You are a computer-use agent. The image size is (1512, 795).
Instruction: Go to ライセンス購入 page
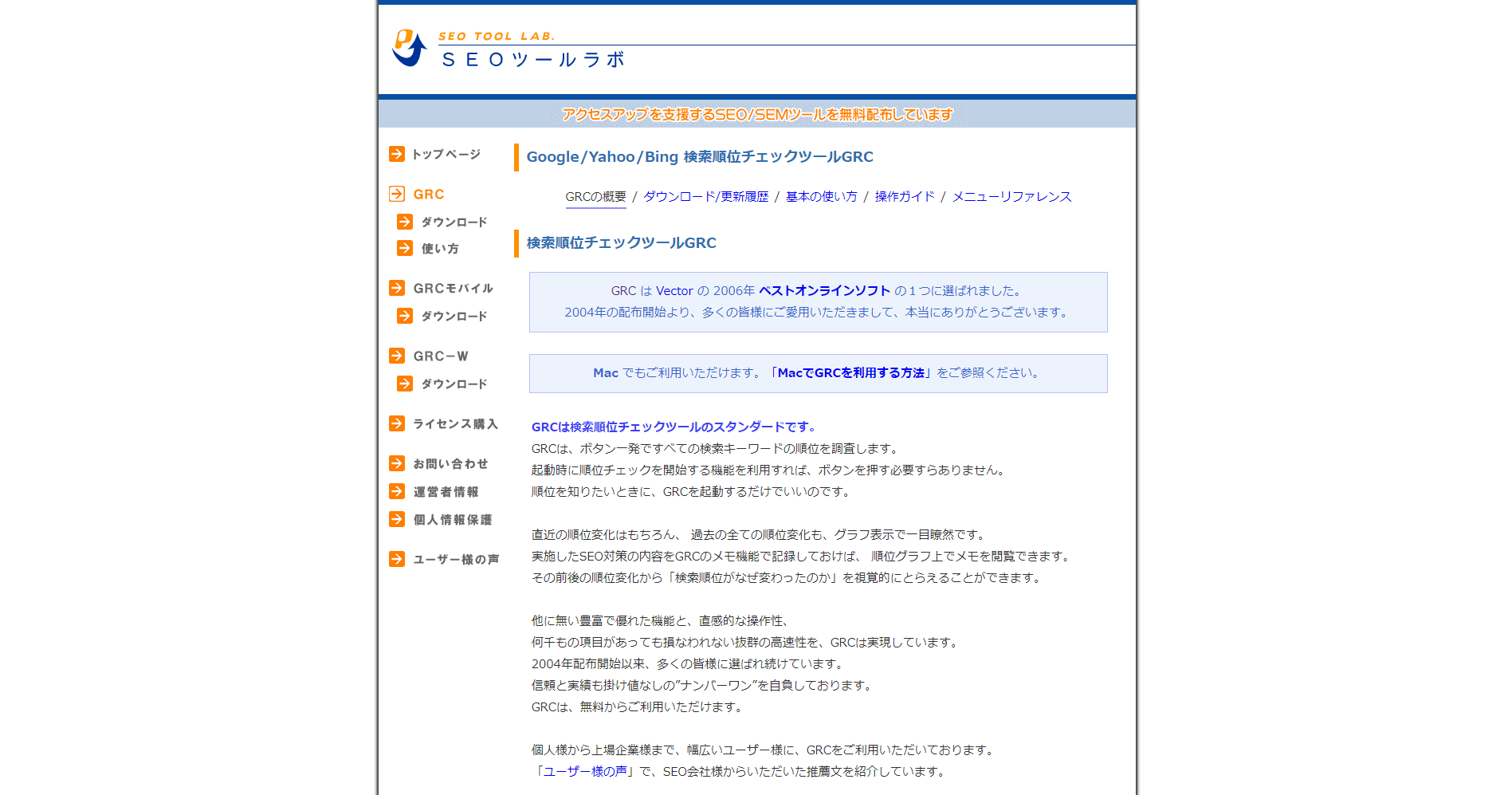[456, 424]
